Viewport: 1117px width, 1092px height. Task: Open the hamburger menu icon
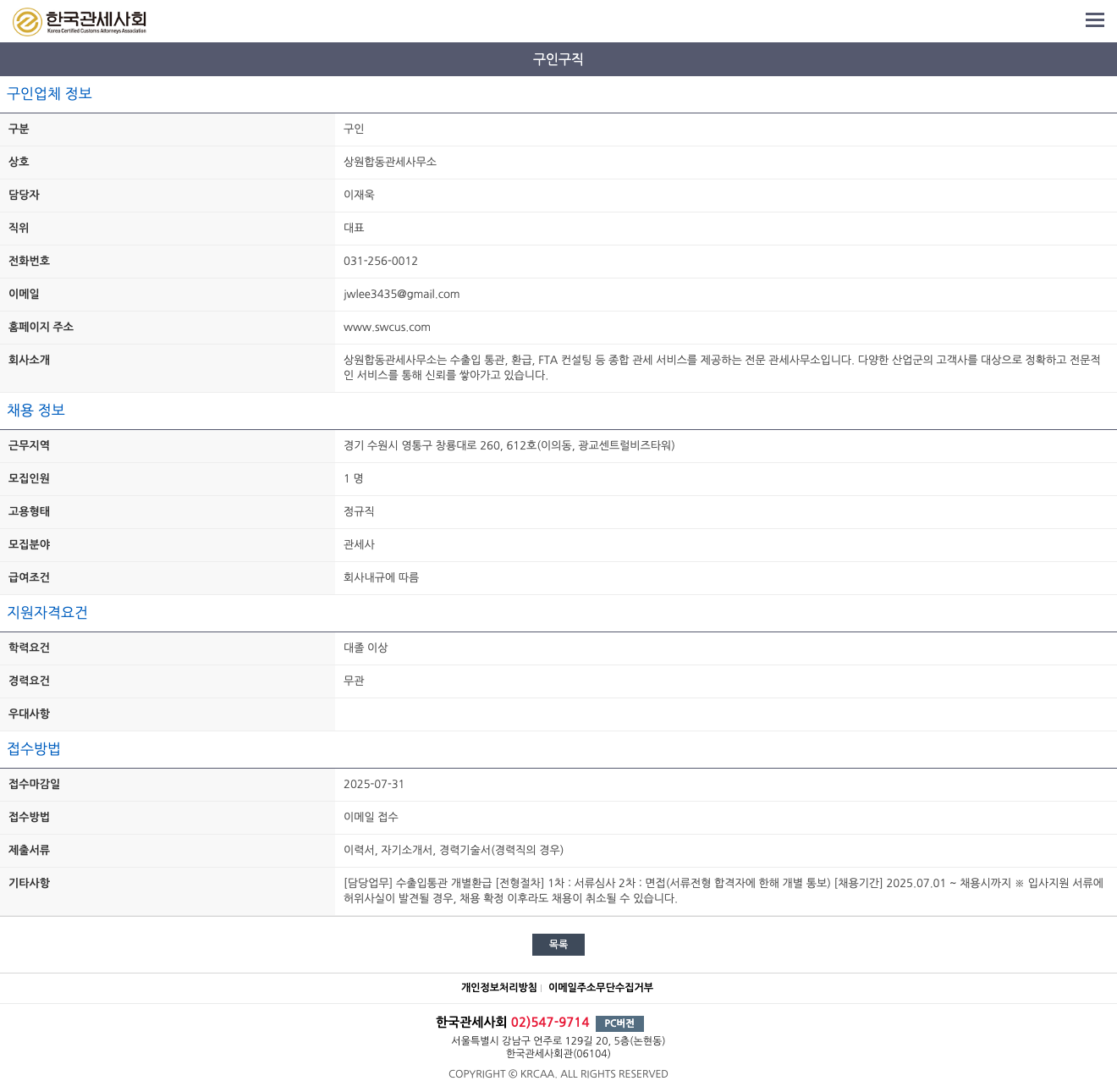pyautogui.click(x=1095, y=20)
